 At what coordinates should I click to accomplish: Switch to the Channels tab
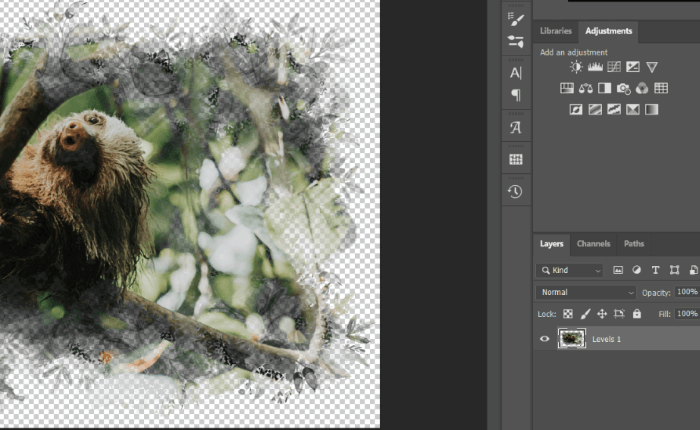pos(593,244)
